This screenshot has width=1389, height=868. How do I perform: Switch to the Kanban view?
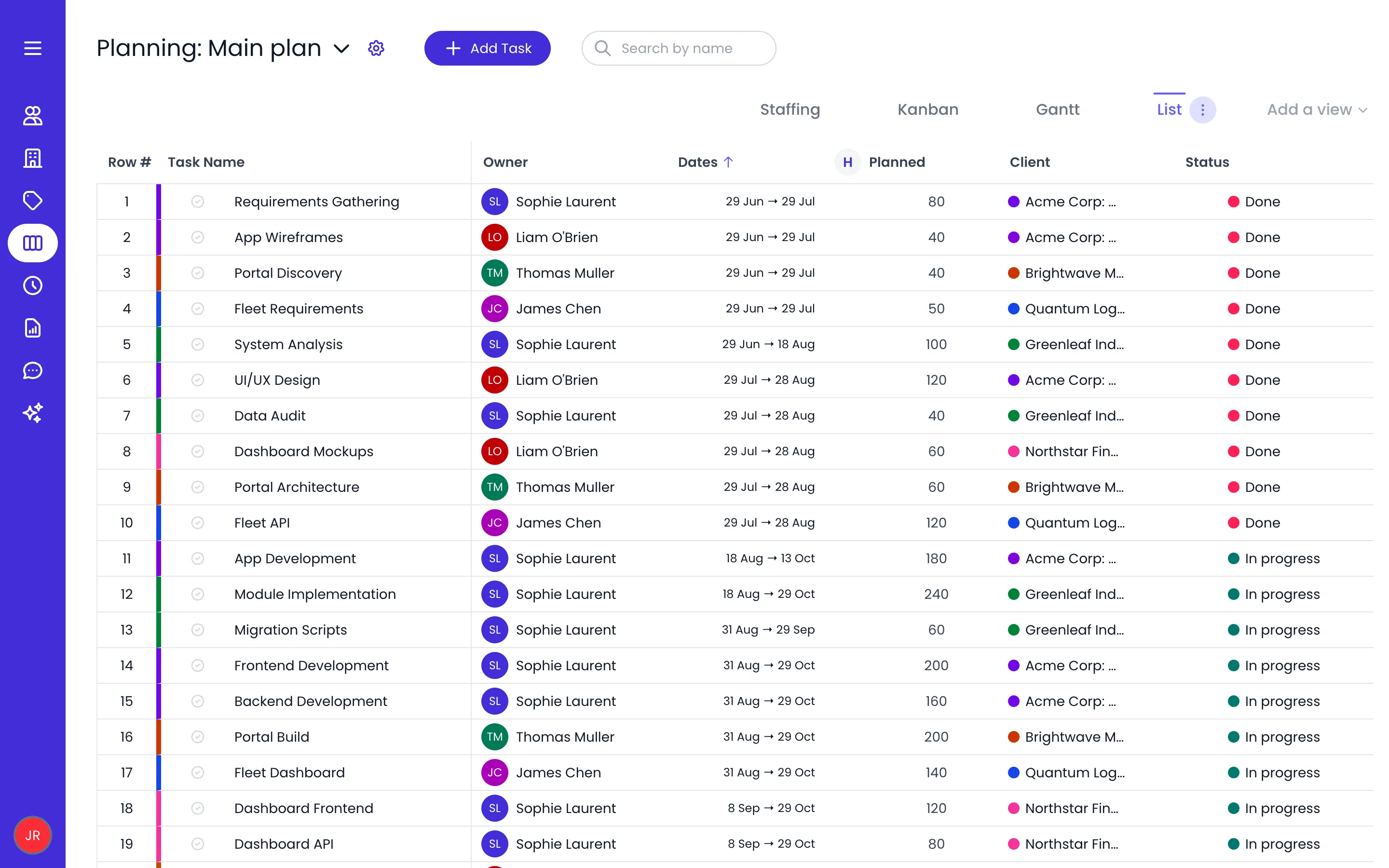pos(927,109)
